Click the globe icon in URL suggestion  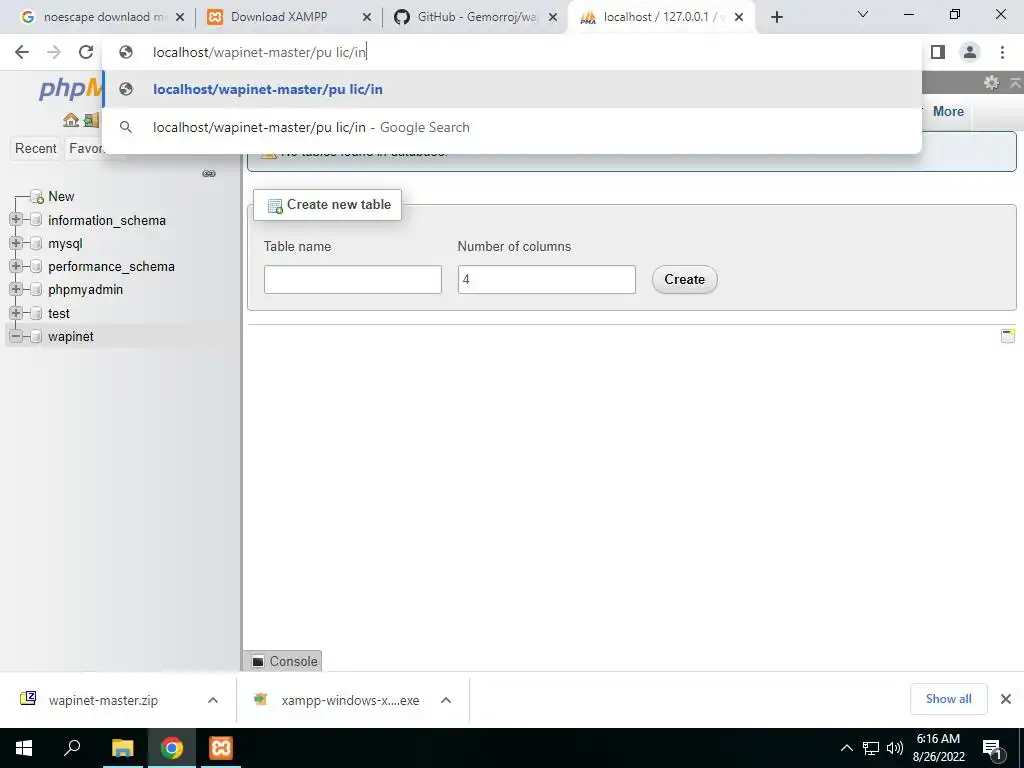coord(126,89)
